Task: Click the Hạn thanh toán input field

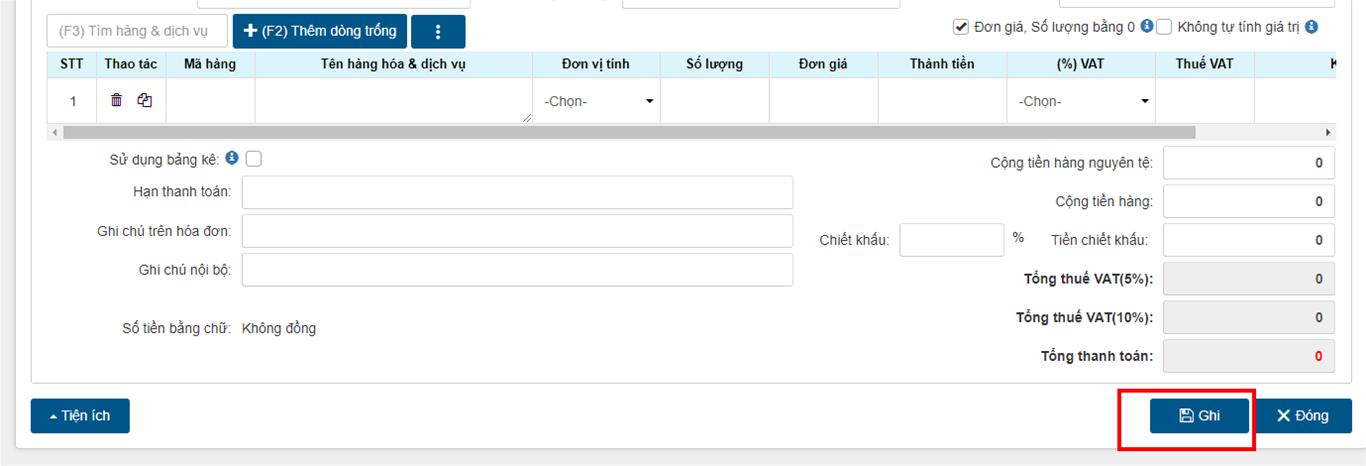Action: 517,192
